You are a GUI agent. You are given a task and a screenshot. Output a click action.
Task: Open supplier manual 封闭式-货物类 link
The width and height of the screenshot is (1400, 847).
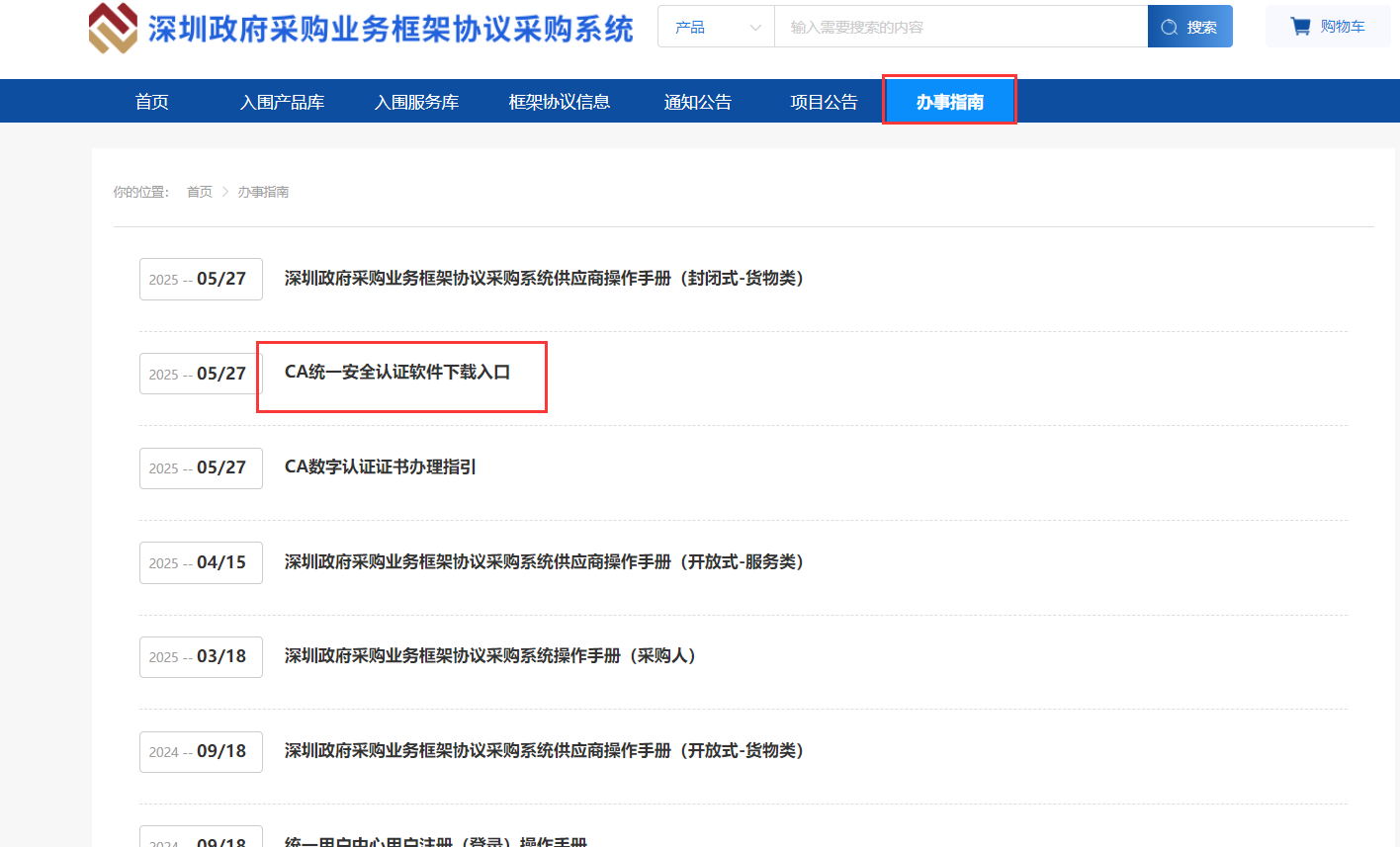pos(544,279)
